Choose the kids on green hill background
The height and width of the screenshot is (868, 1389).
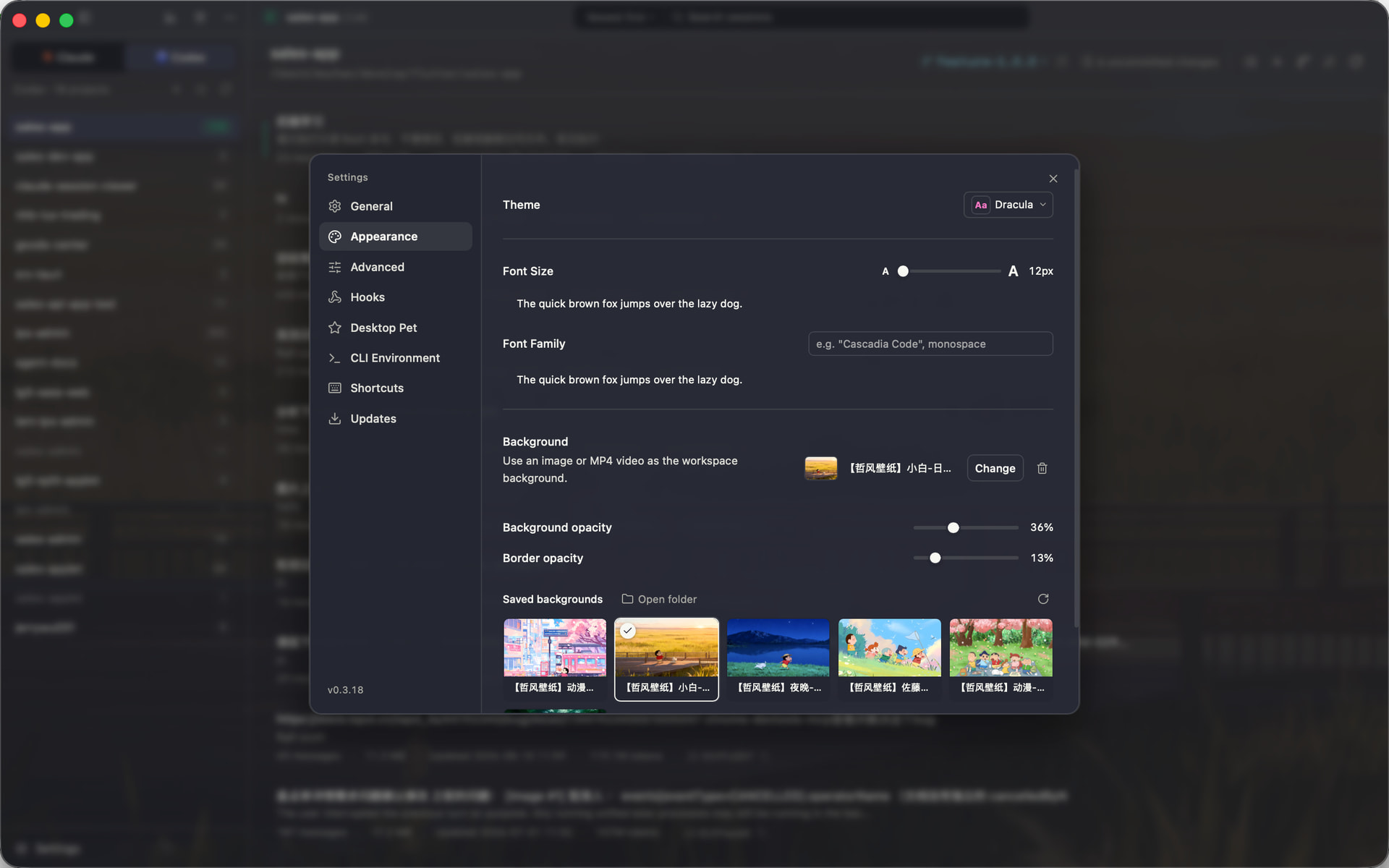coord(890,658)
